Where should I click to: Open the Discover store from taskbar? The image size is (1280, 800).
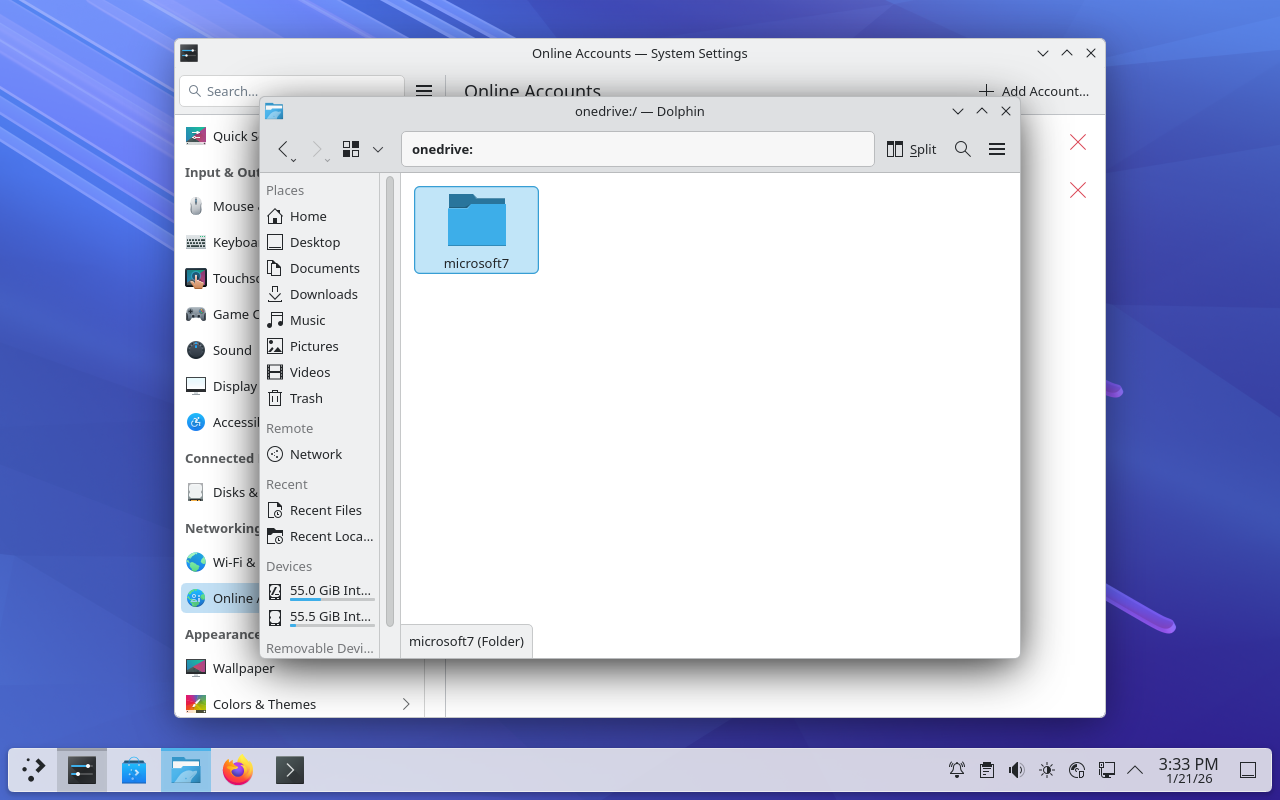point(134,770)
